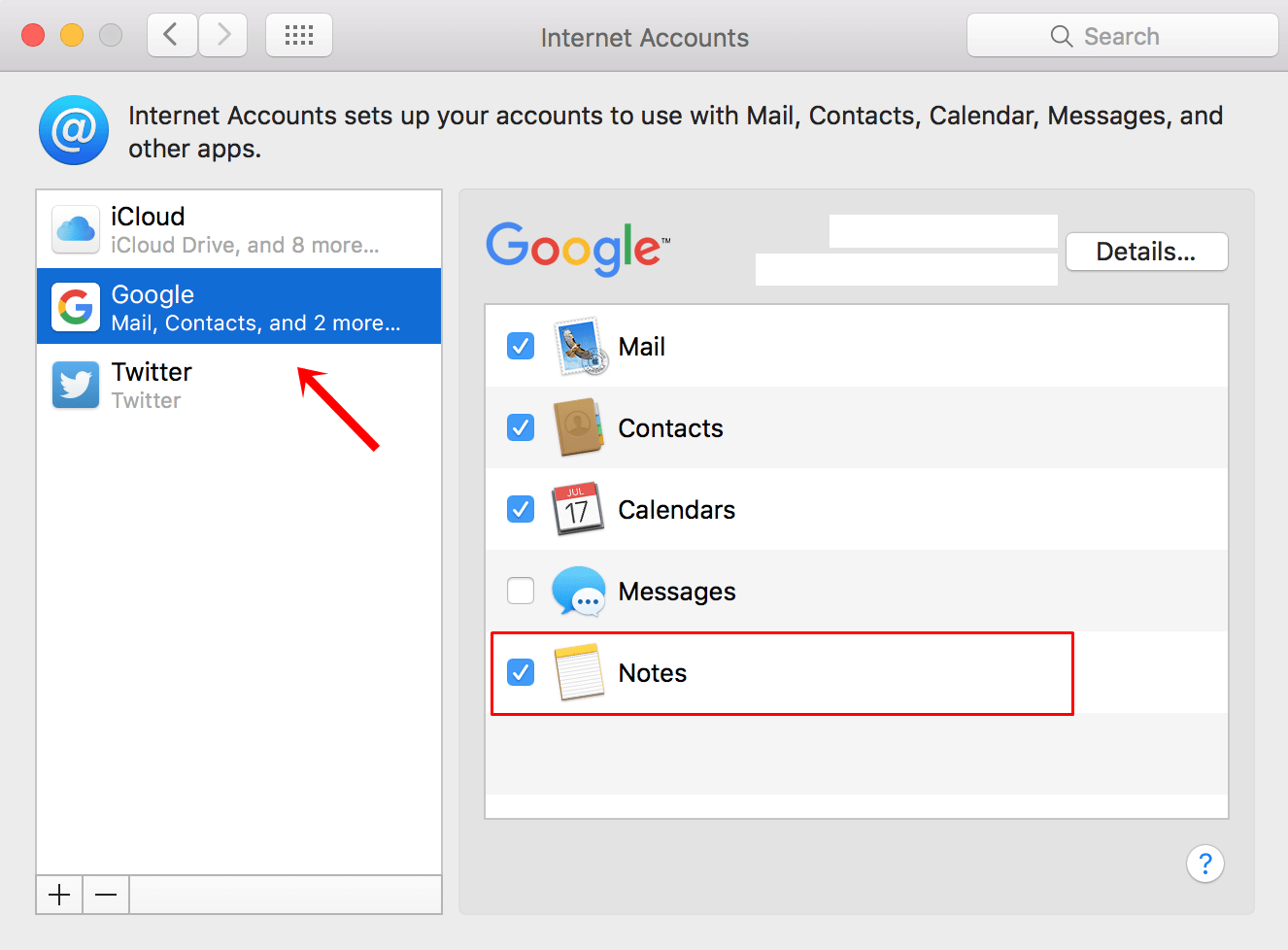1288x950 pixels.
Task: Uncheck the Notes checkbox
Action: click(521, 672)
